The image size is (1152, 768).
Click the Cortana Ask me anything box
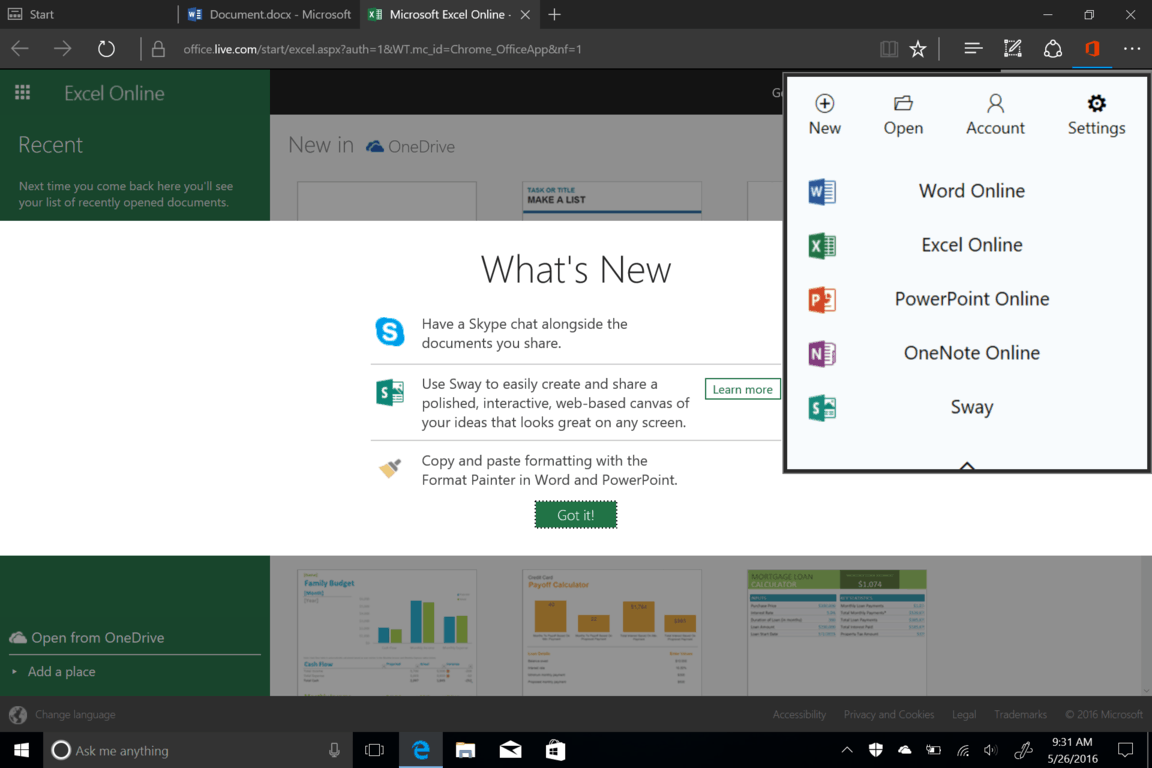coord(198,750)
